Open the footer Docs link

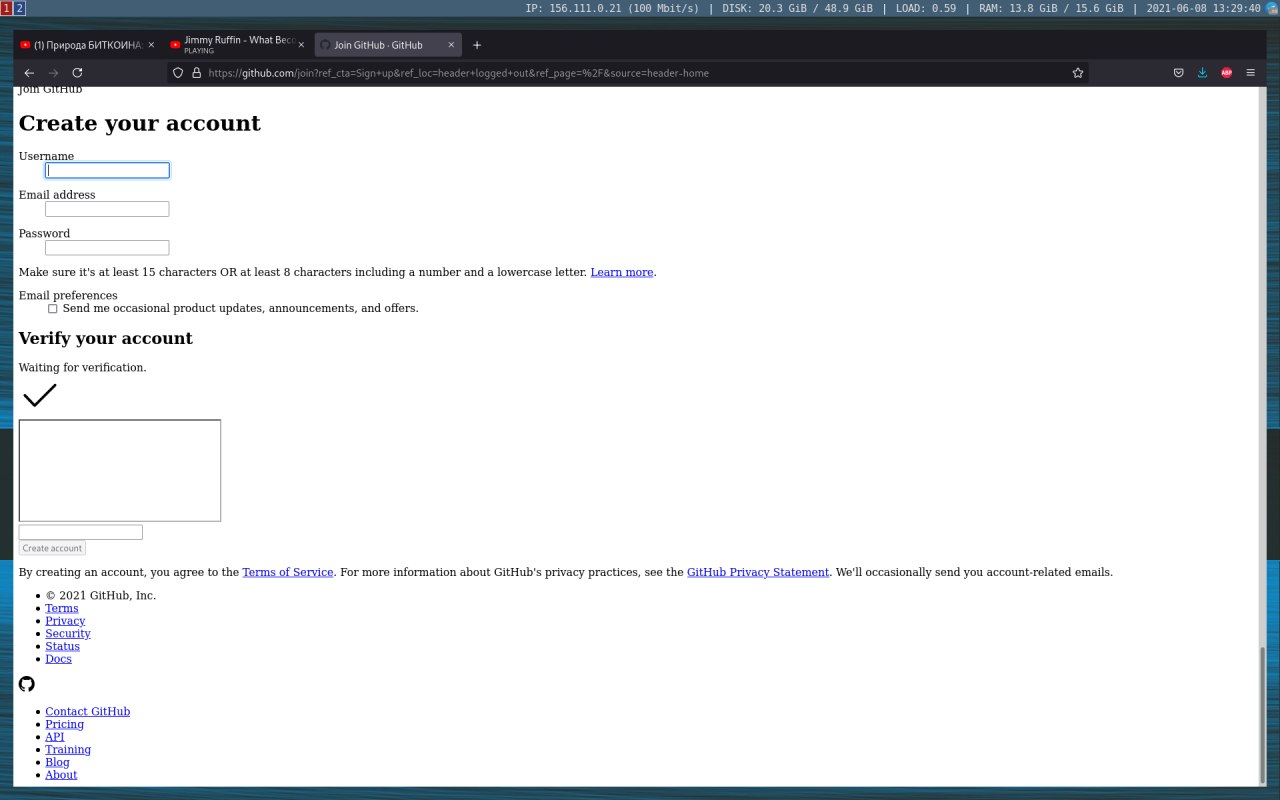click(x=58, y=659)
